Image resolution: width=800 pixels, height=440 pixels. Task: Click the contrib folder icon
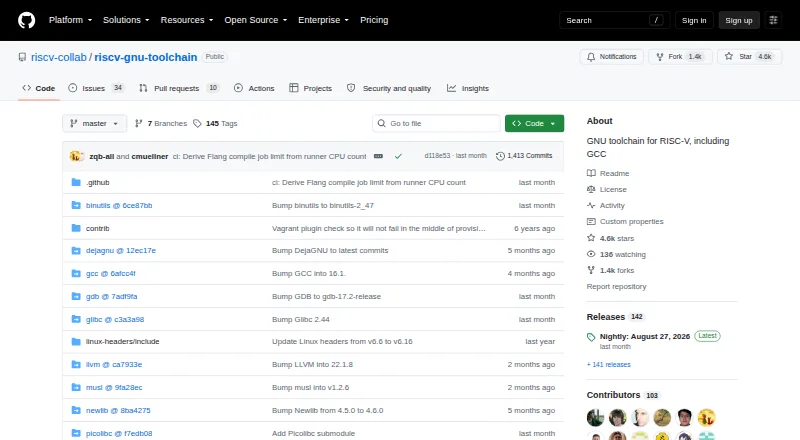[x=76, y=228]
